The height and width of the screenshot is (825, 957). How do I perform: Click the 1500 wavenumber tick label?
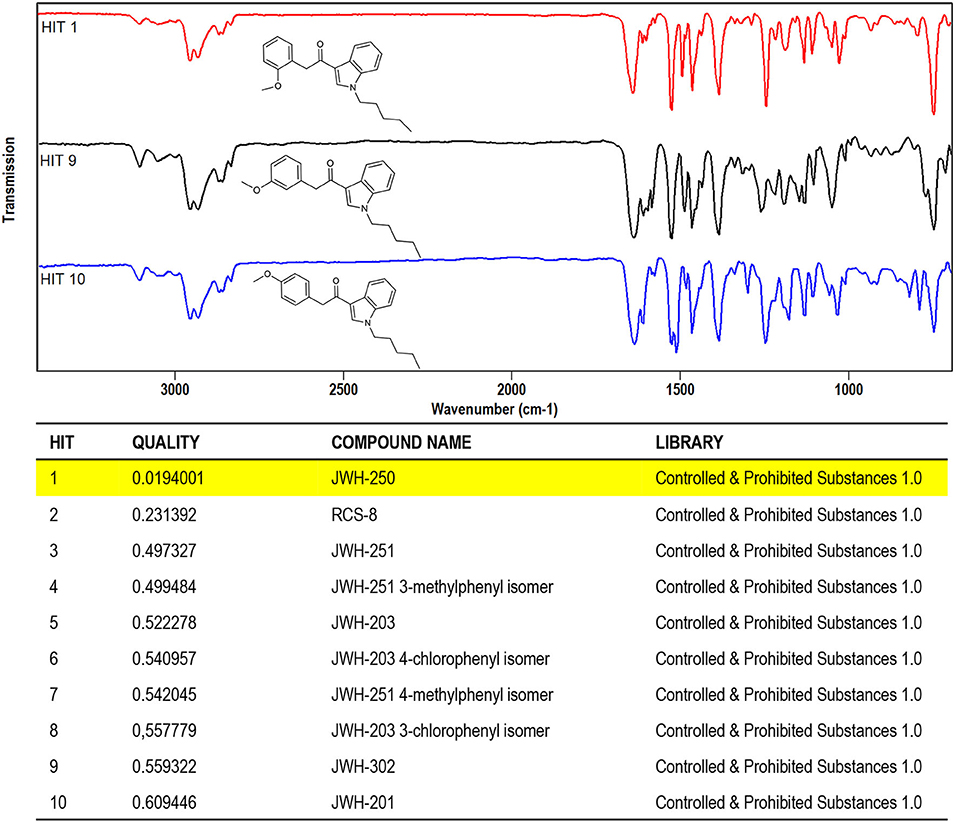point(680,389)
